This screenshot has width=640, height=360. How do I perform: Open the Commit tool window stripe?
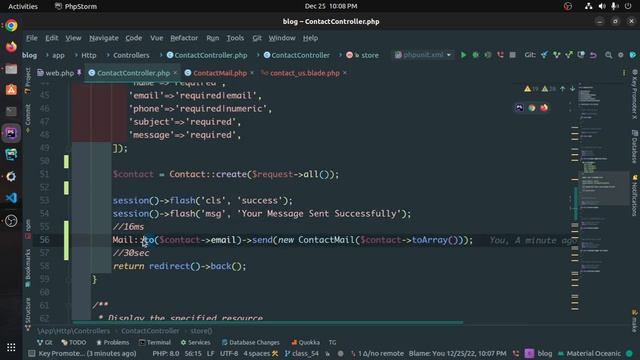28,118
